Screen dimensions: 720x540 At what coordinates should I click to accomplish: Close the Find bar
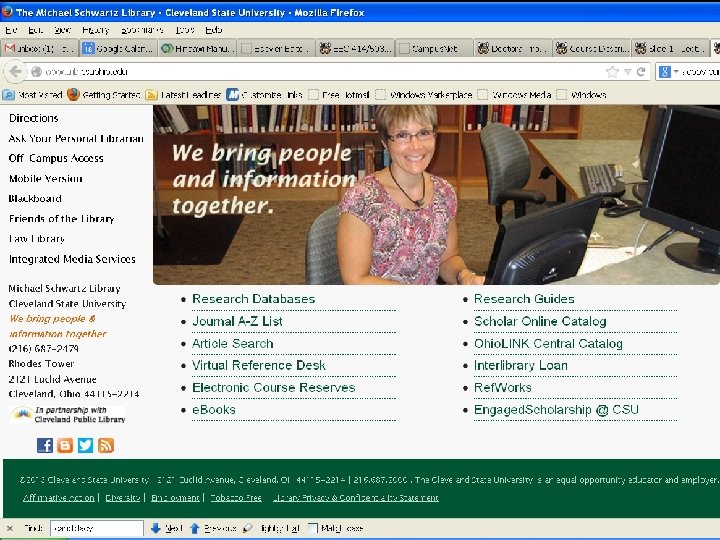point(10,529)
